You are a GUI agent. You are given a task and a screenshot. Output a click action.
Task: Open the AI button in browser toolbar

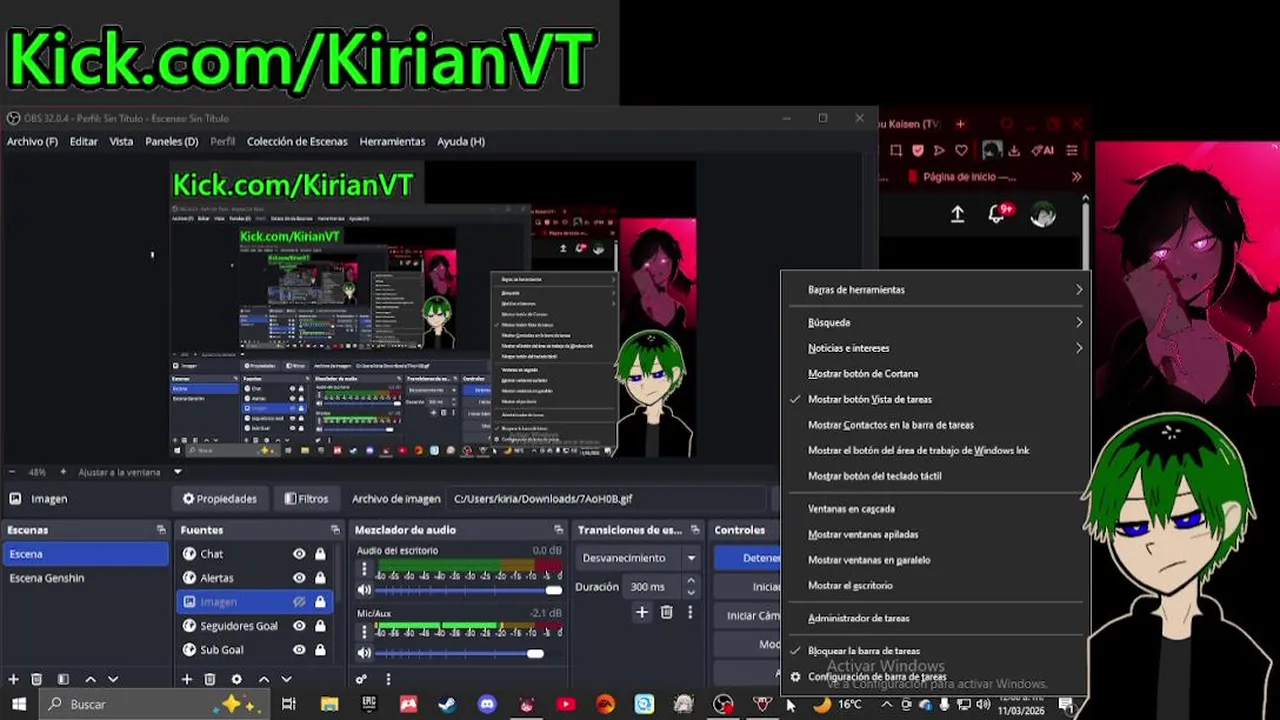pyautogui.click(x=1043, y=150)
